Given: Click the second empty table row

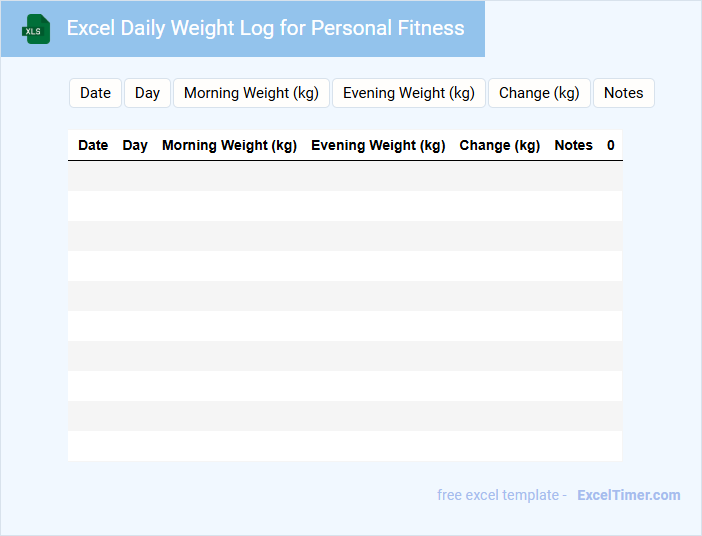Looking at the screenshot, I should [x=345, y=206].
